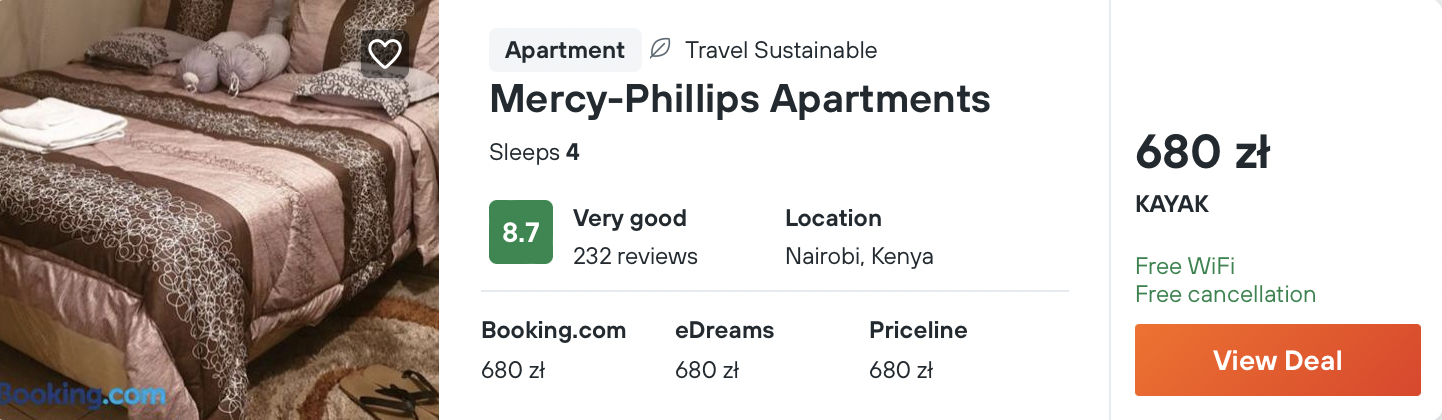This screenshot has height=420, width=1442.
Task: Click the KAYAK provider name
Action: point(1172,204)
